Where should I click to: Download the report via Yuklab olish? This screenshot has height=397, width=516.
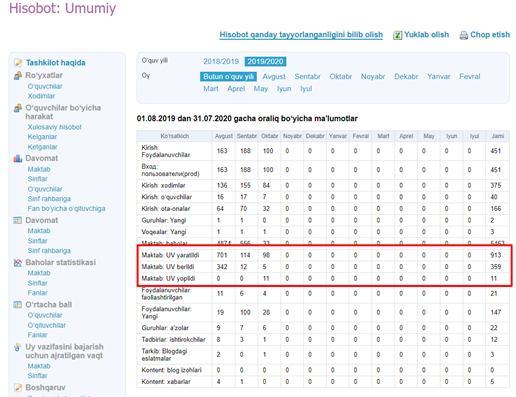[x=426, y=35]
